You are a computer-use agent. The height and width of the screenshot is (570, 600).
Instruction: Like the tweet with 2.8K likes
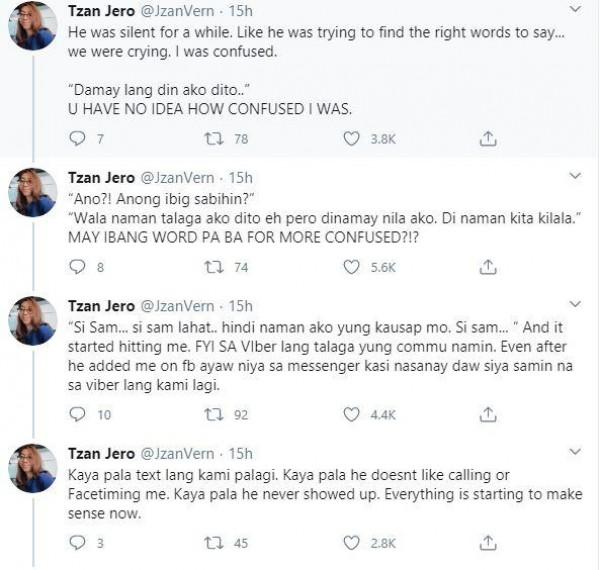351,543
